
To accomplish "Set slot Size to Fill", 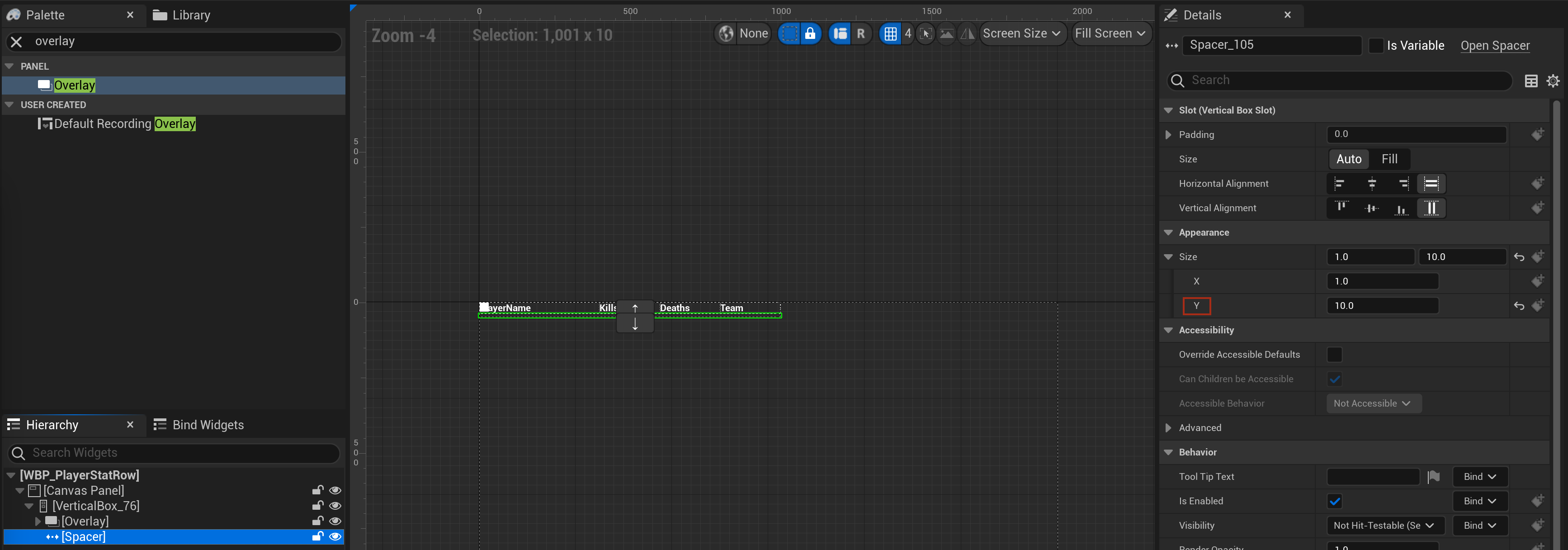I will click(1389, 159).
